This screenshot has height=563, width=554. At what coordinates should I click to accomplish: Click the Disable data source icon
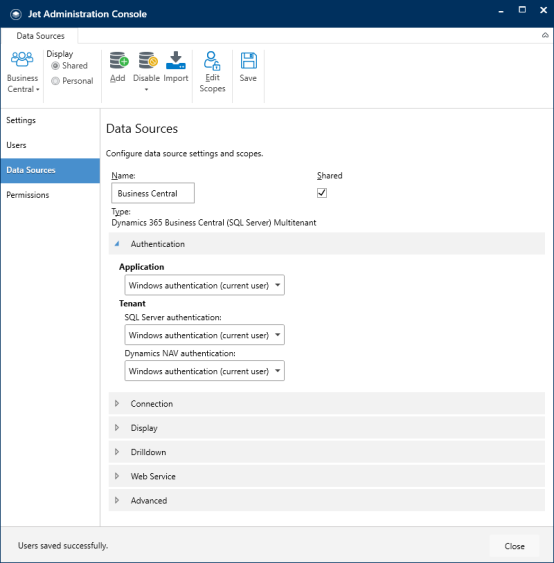148,60
